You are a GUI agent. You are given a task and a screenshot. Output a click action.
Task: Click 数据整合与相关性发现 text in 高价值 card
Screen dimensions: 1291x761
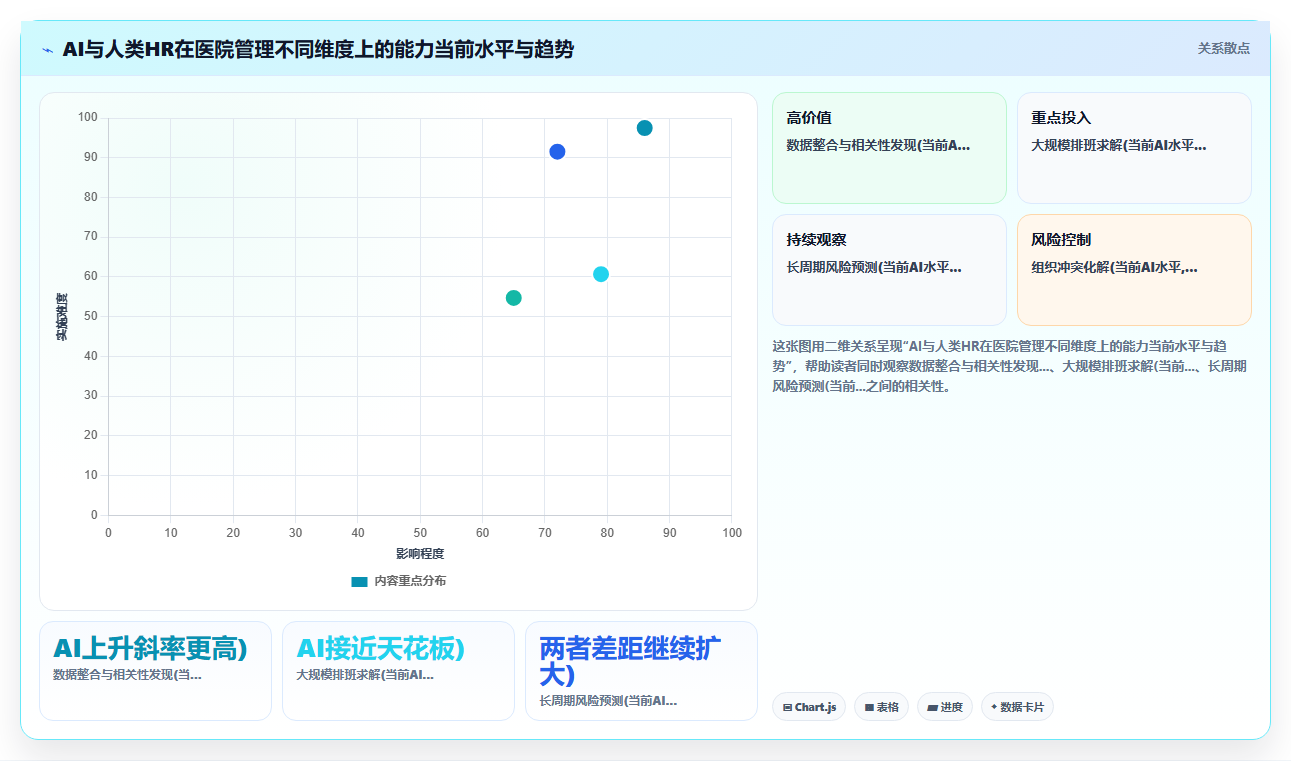(x=878, y=145)
